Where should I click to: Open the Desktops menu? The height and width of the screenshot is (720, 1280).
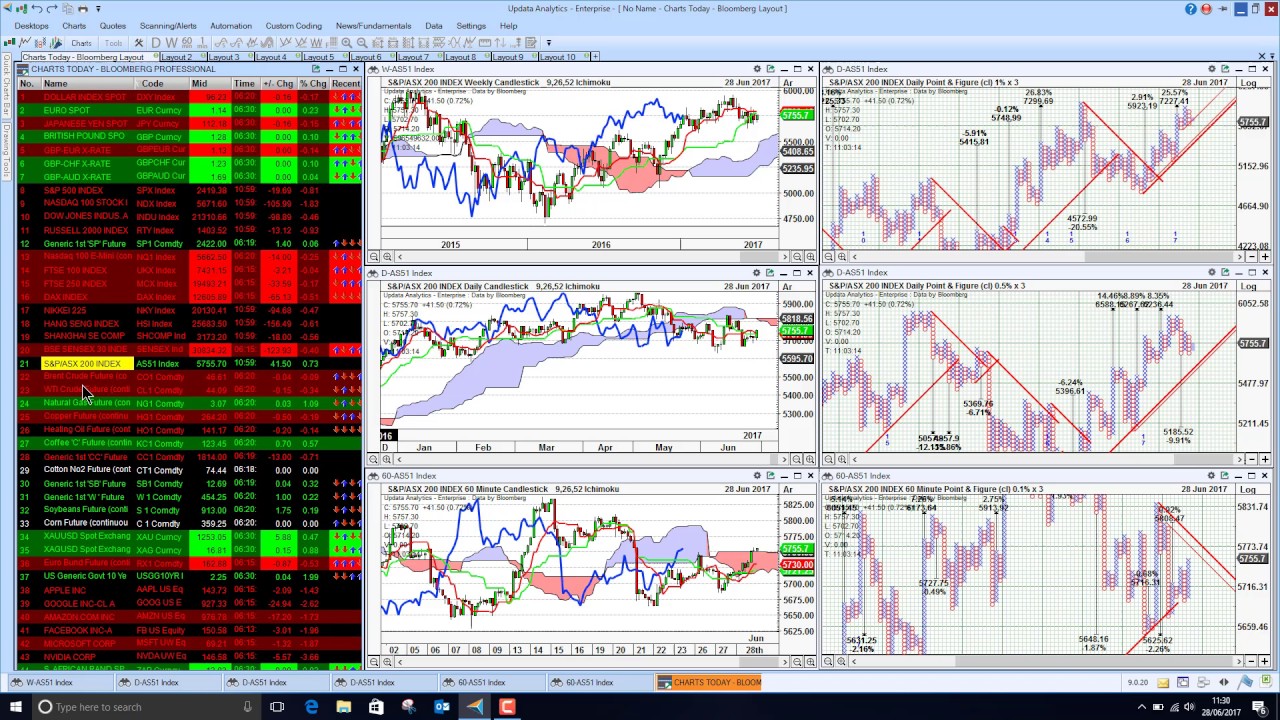coord(31,26)
